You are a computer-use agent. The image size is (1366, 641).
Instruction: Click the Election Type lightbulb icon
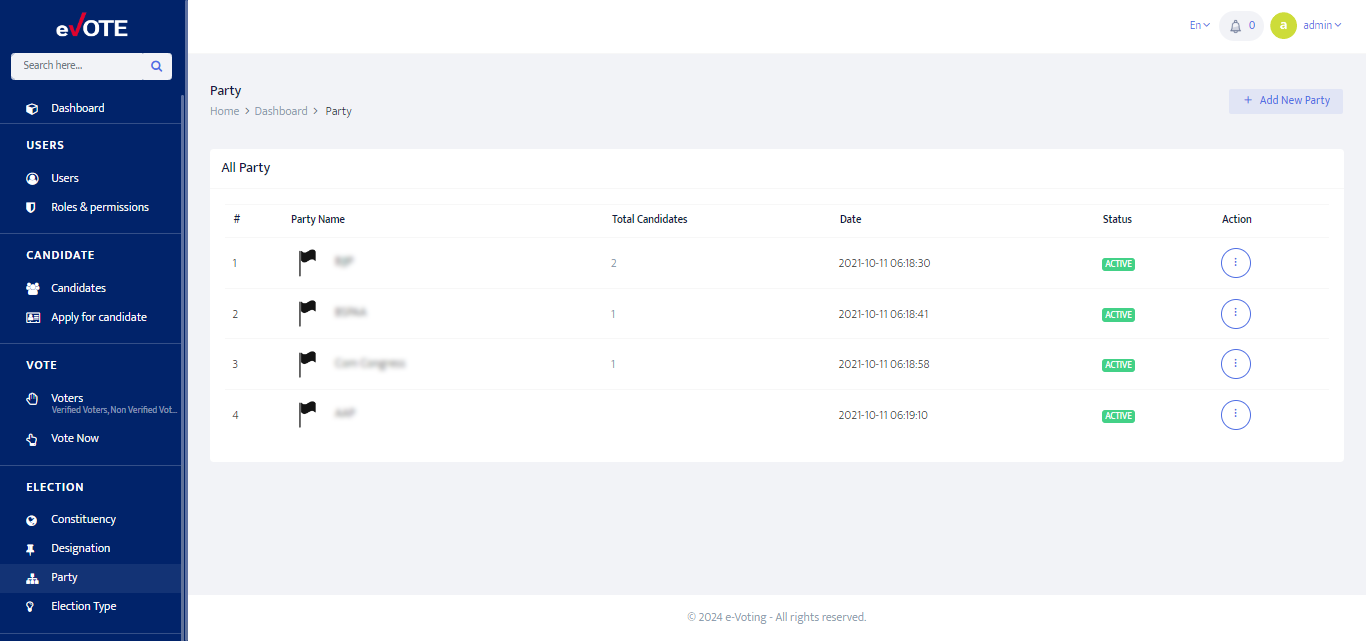click(x=32, y=606)
